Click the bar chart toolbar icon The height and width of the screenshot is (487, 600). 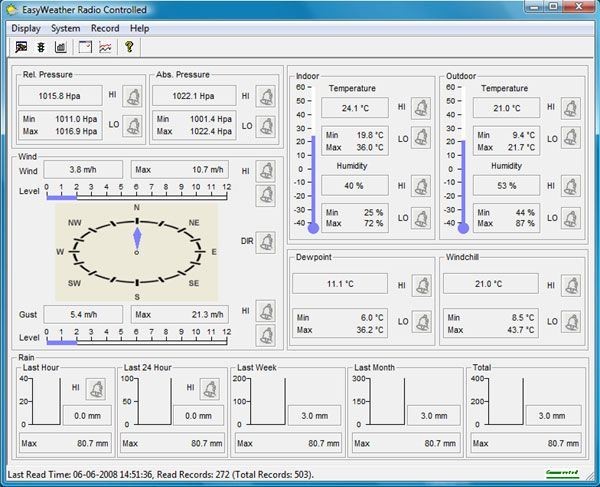60,47
